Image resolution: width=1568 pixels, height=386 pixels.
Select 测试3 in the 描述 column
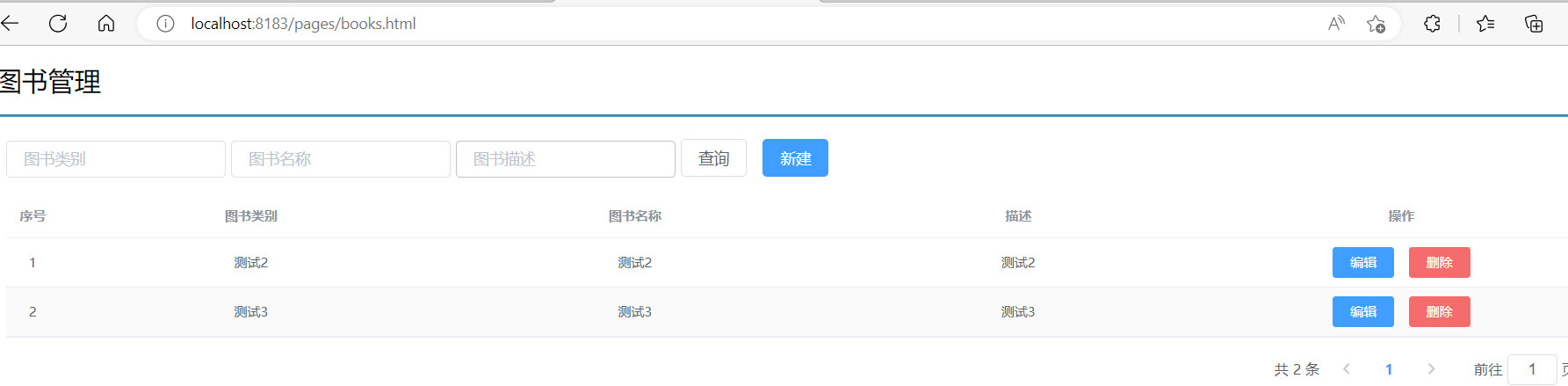coord(1018,312)
